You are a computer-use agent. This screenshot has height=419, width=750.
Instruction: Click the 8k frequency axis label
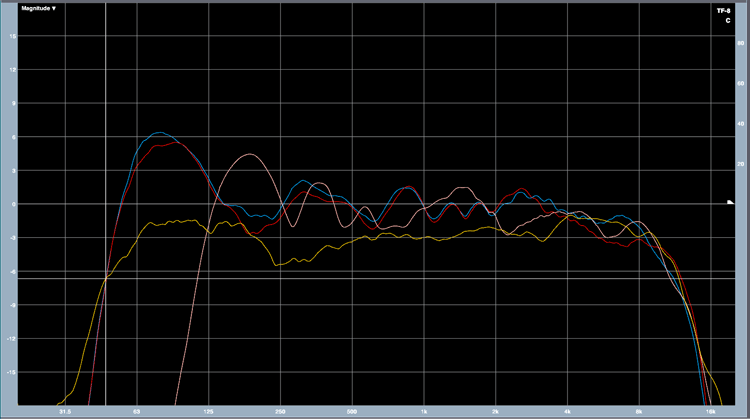click(639, 411)
